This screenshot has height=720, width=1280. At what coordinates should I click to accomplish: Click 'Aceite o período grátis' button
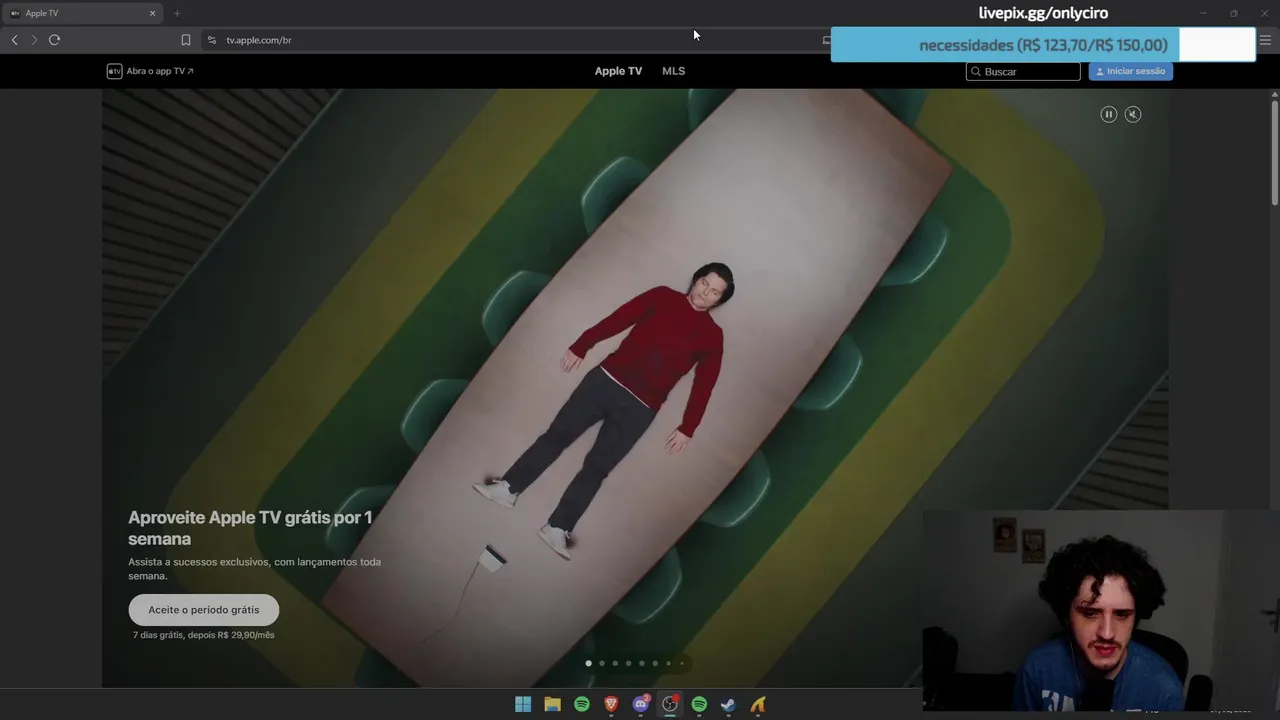click(x=203, y=610)
